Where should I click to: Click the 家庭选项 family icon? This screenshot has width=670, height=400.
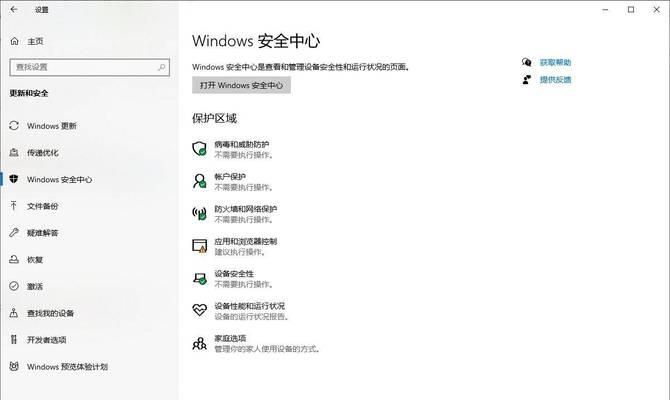click(x=200, y=343)
